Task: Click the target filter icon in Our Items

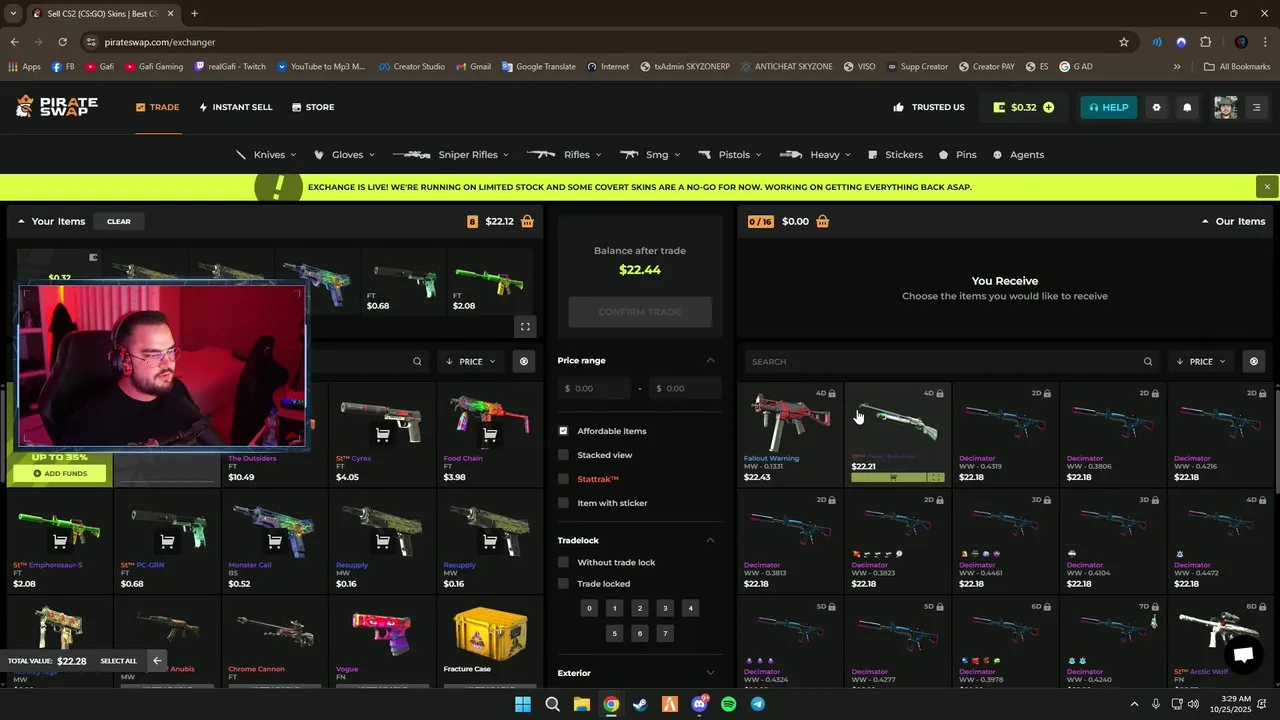Action: [1254, 361]
